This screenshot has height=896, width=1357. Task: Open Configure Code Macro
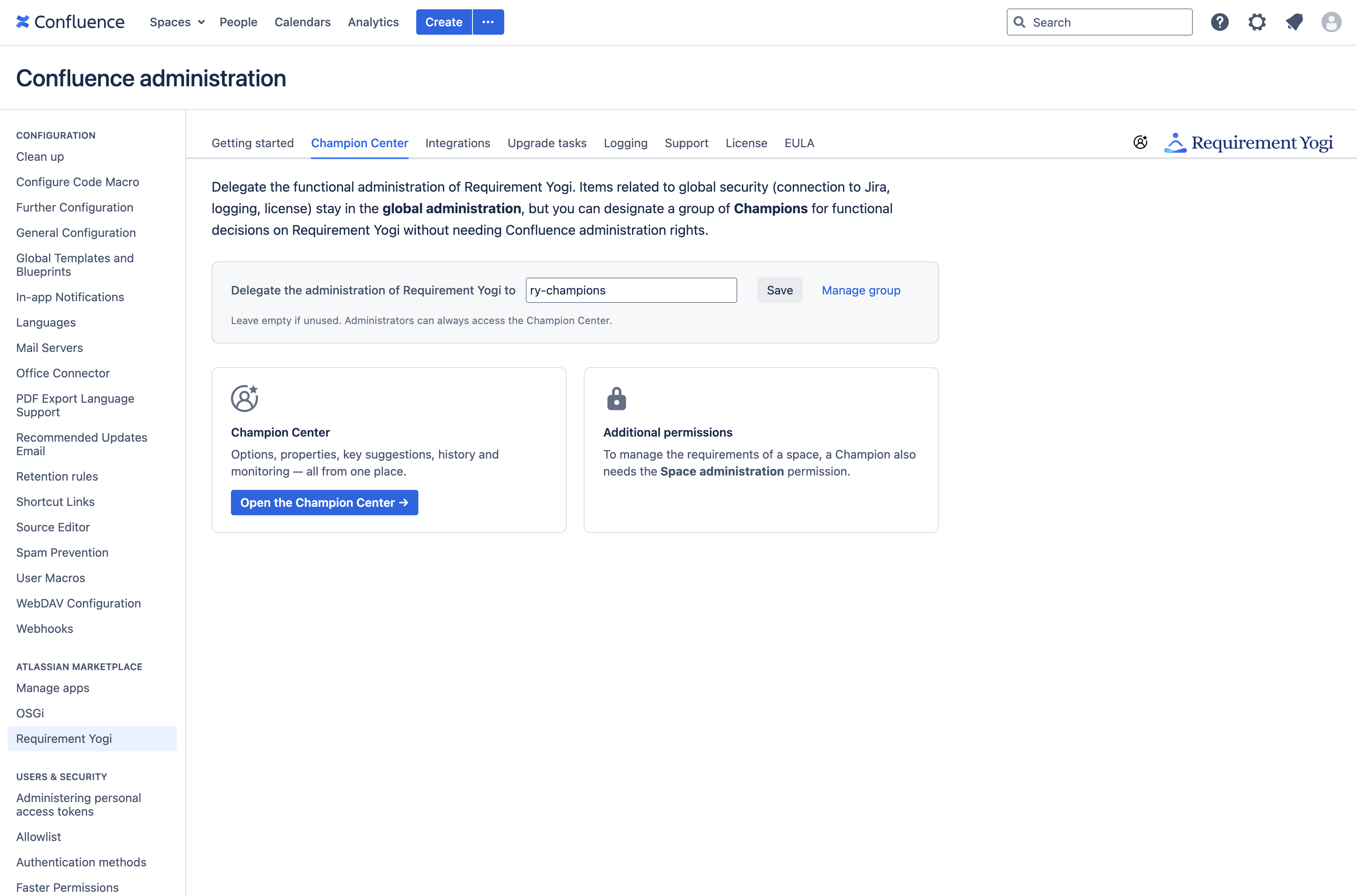(x=78, y=182)
